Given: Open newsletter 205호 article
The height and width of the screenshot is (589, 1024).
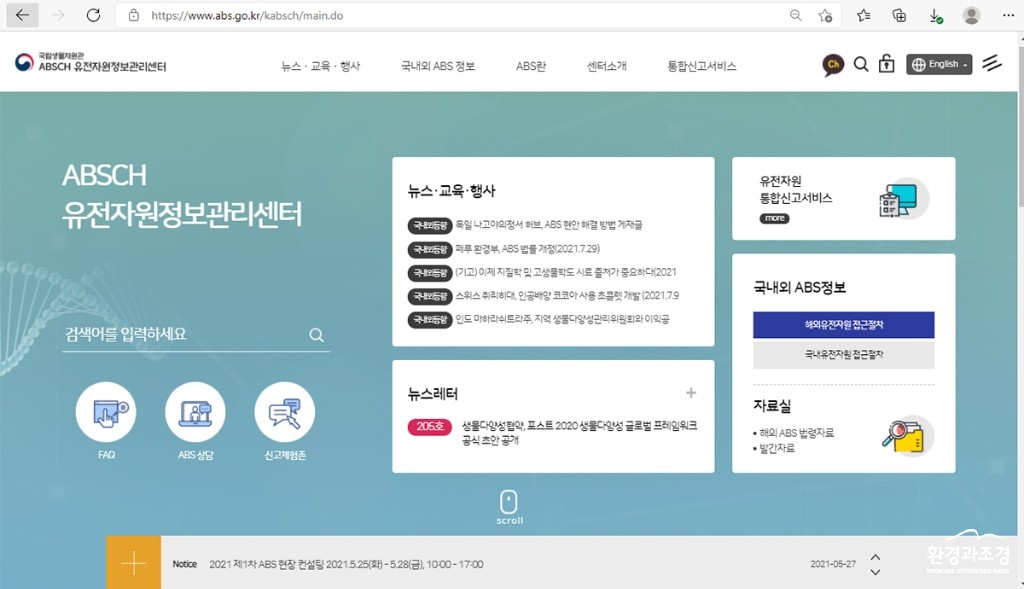Looking at the screenshot, I should [579, 432].
